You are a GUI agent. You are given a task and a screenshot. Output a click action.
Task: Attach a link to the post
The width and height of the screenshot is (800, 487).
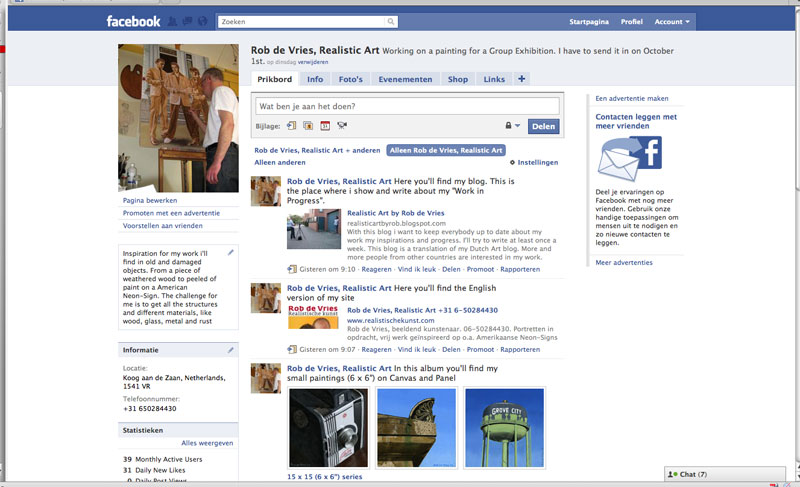coord(291,125)
